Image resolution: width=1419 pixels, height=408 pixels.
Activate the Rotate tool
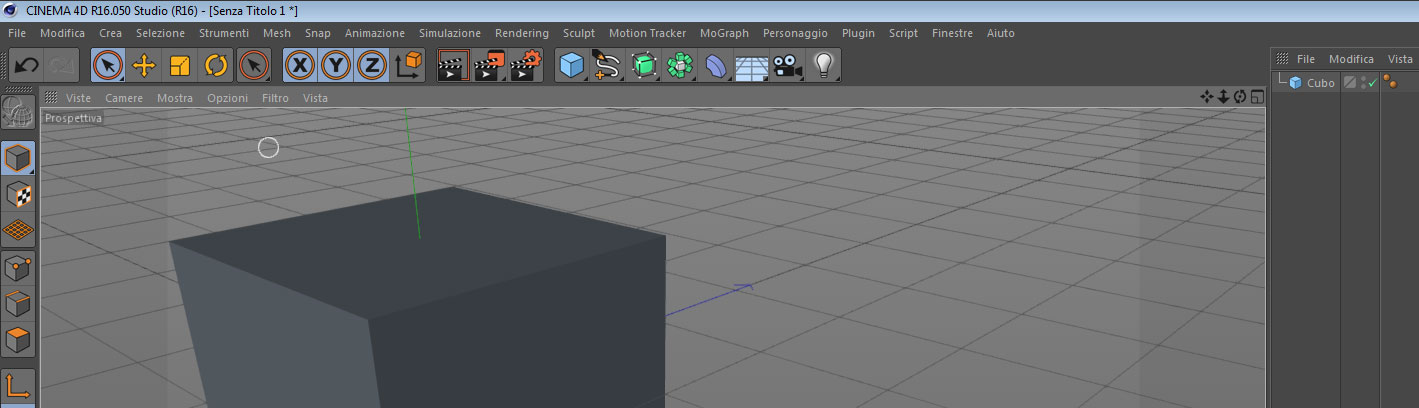[x=216, y=66]
